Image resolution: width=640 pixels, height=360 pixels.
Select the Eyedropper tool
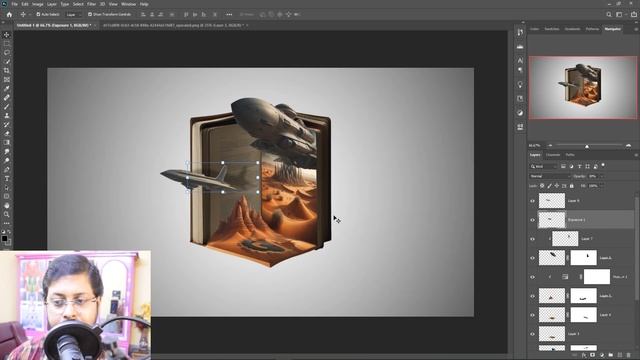tap(7, 89)
